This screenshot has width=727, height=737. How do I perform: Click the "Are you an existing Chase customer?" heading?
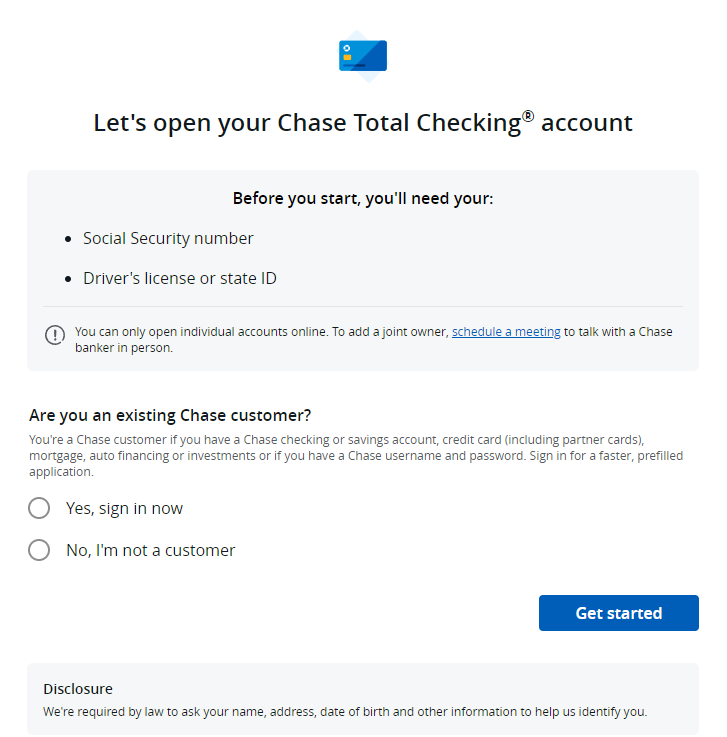tap(168, 415)
